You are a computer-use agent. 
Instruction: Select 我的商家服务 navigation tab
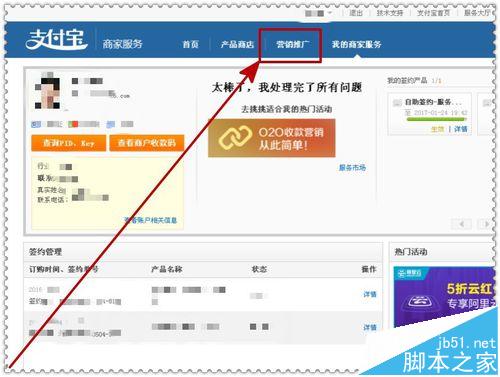(x=356, y=44)
